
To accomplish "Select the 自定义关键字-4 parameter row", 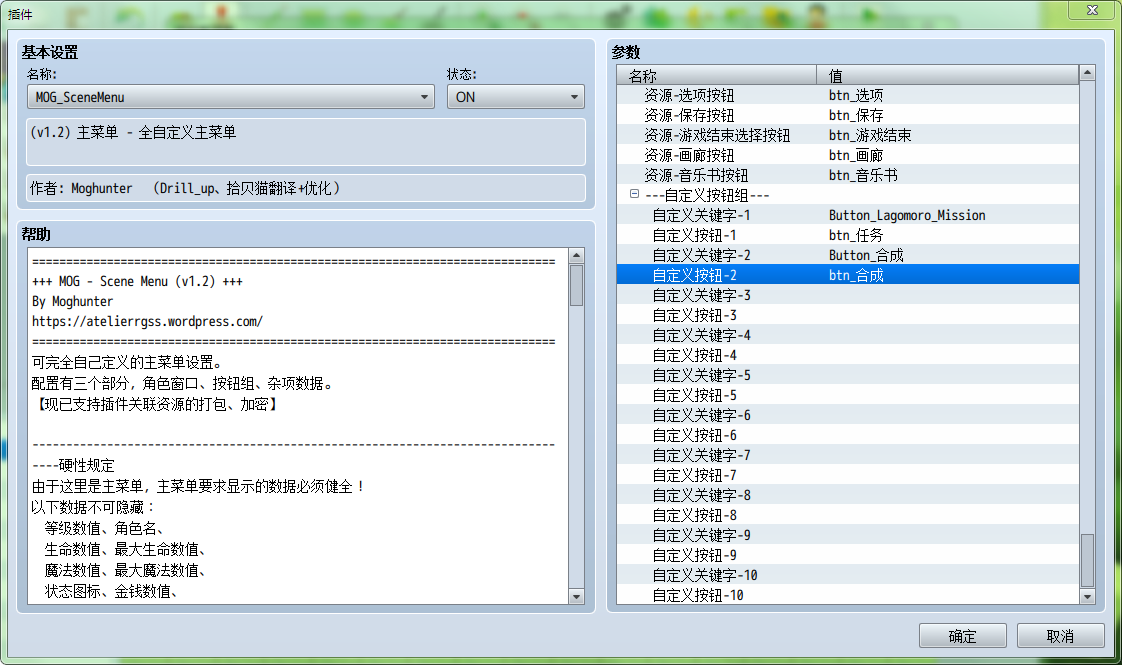I will (848, 336).
